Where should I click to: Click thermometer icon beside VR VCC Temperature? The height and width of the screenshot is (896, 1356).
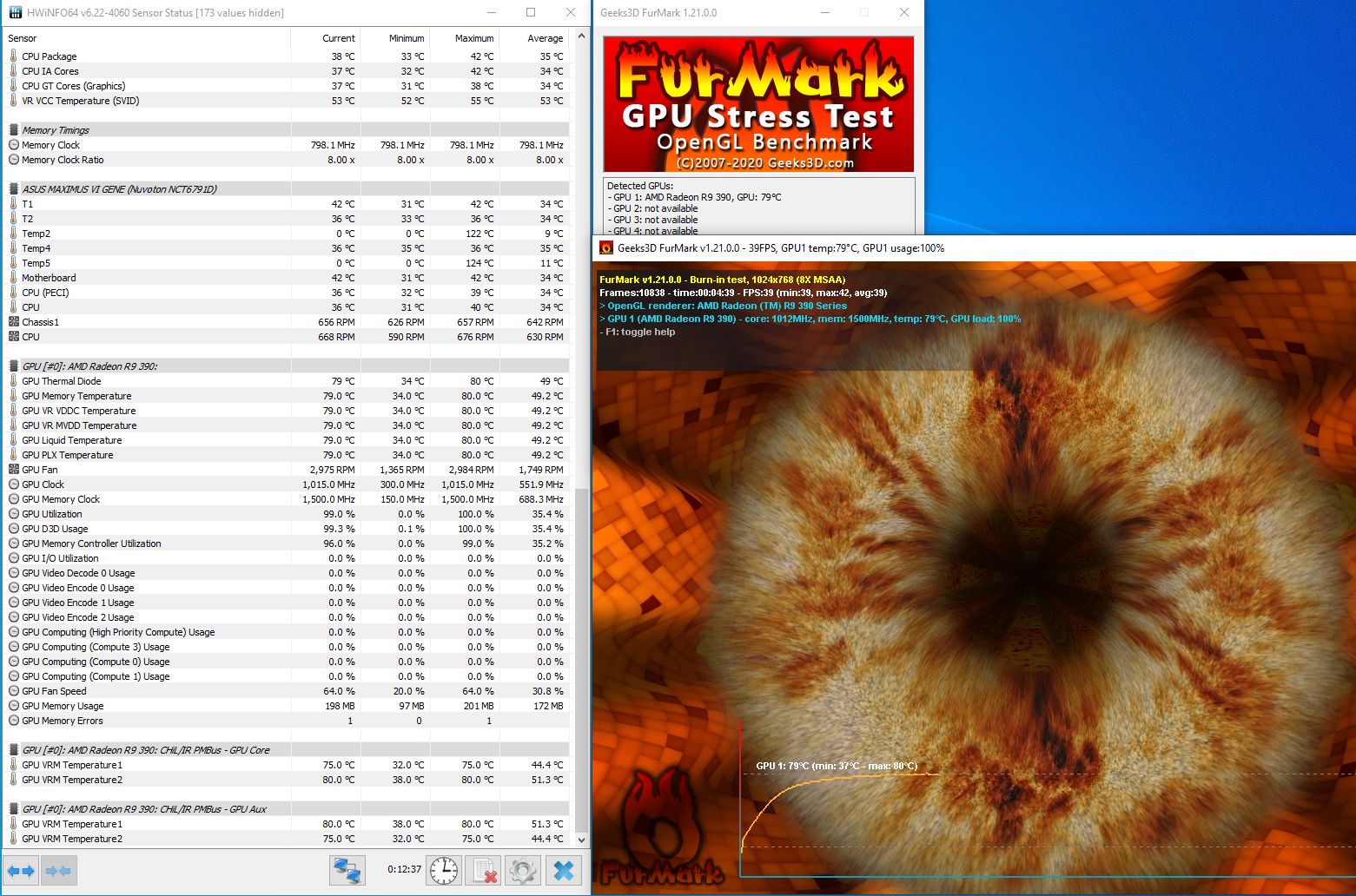point(13,101)
